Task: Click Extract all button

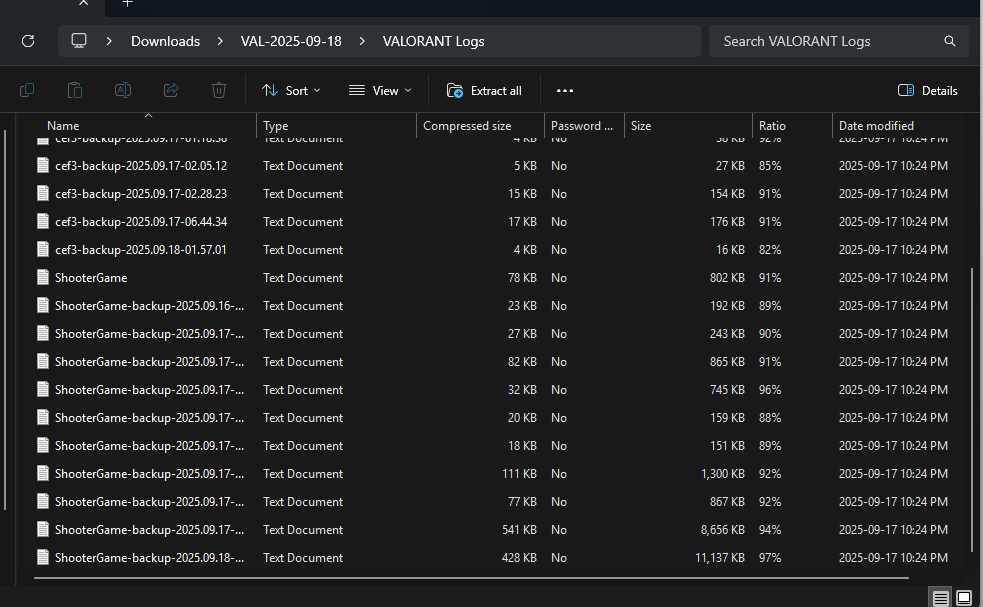Action: (x=484, y=90)
